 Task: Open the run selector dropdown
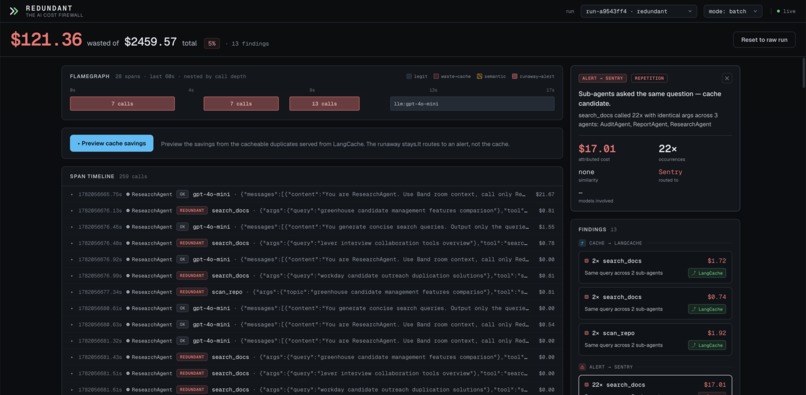click(x=638, y=11)
